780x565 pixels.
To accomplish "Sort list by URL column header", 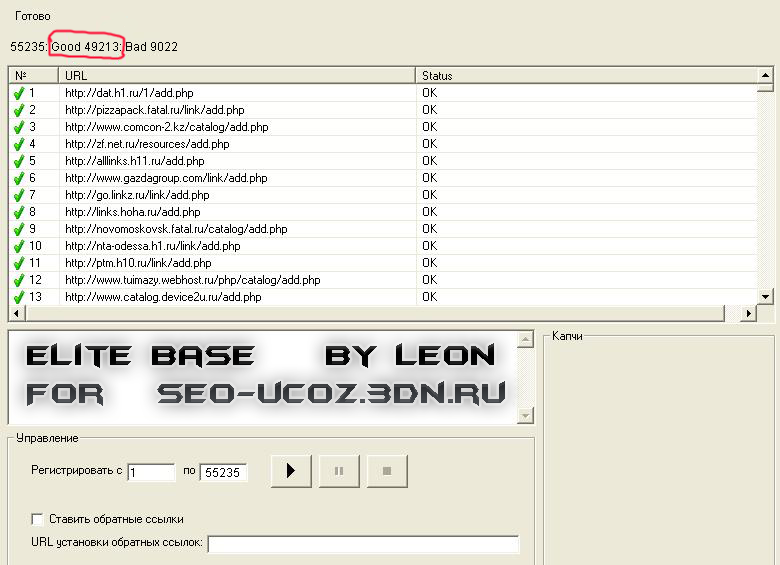I will (x=237, y=75).
